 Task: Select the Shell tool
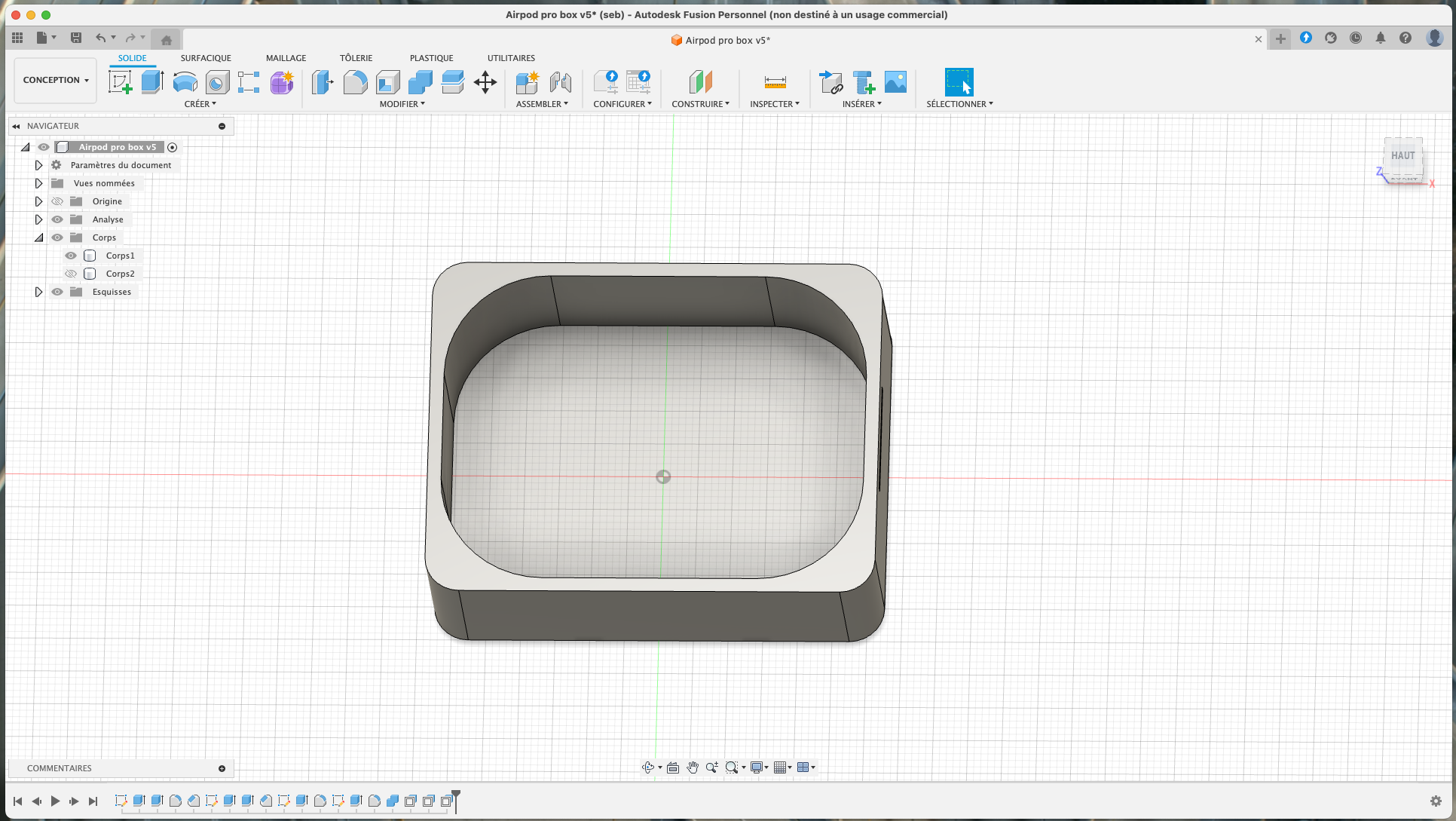(x=388, y=82)
